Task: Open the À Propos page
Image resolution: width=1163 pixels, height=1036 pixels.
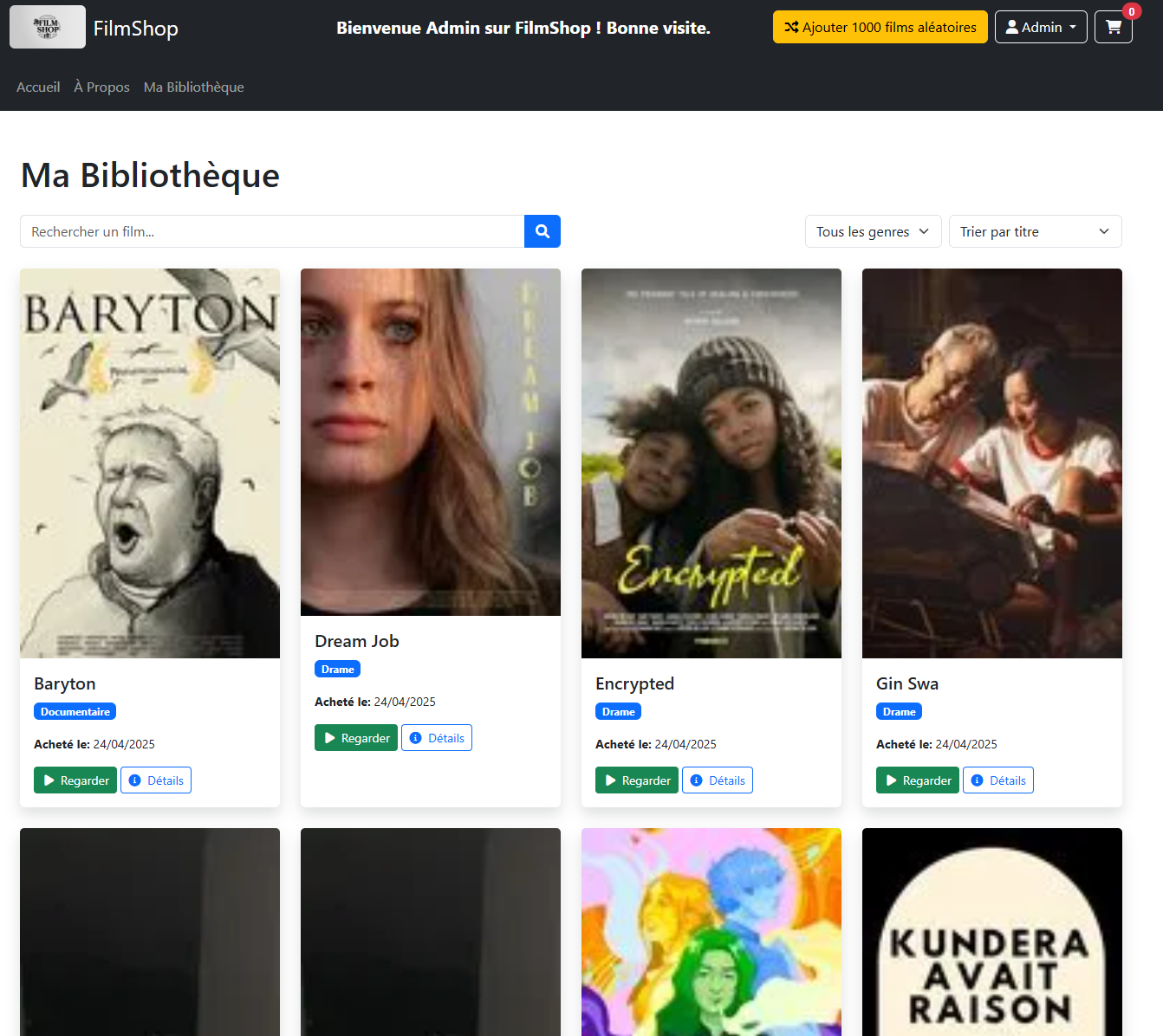Action: [101, 87]
